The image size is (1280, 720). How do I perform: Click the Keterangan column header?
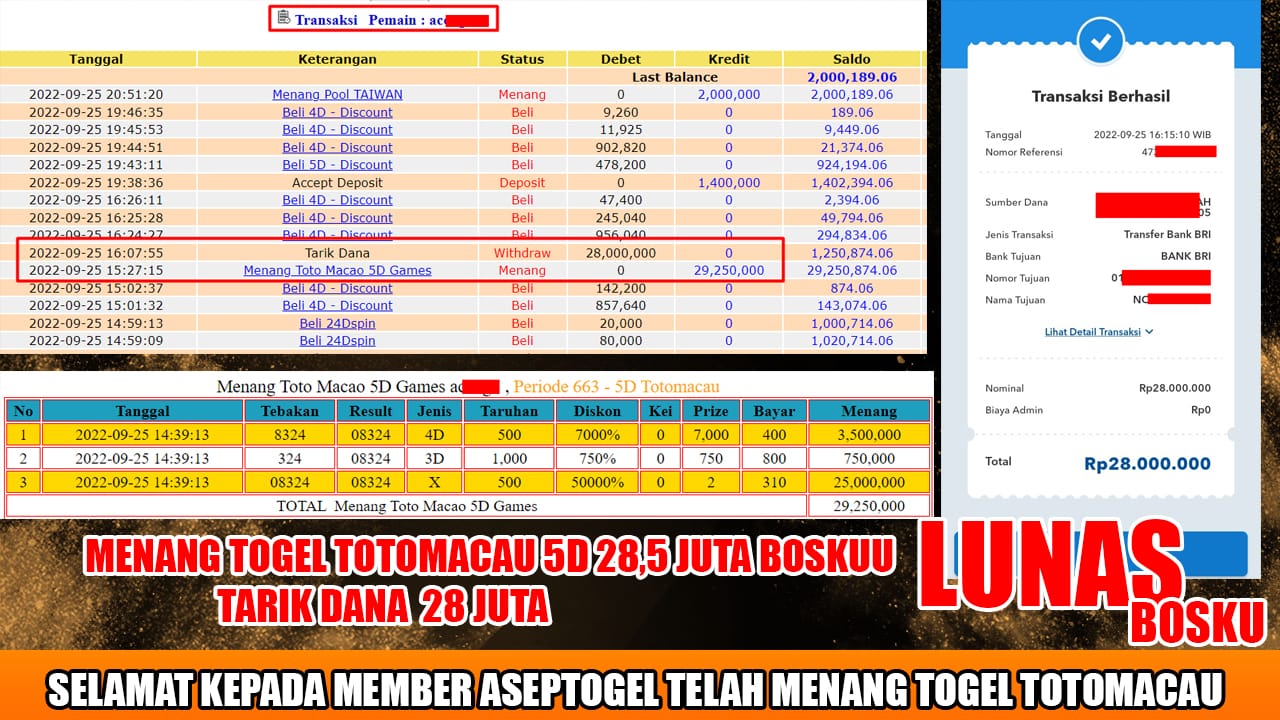click(x=338, y=59)
